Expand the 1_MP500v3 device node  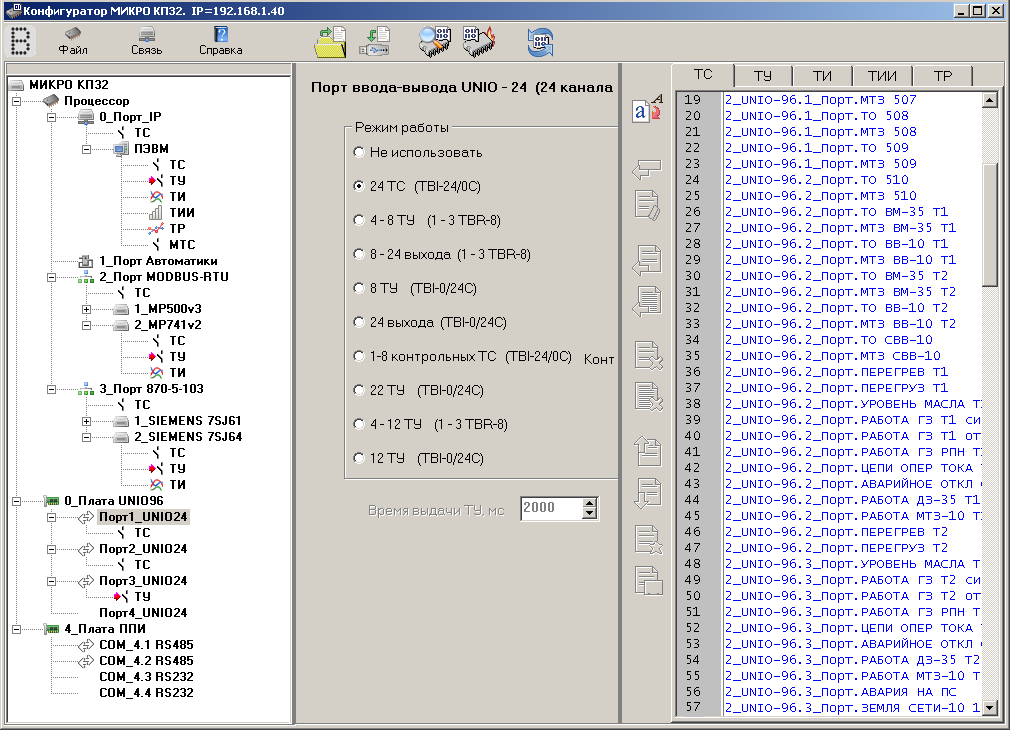coord(86,309)
